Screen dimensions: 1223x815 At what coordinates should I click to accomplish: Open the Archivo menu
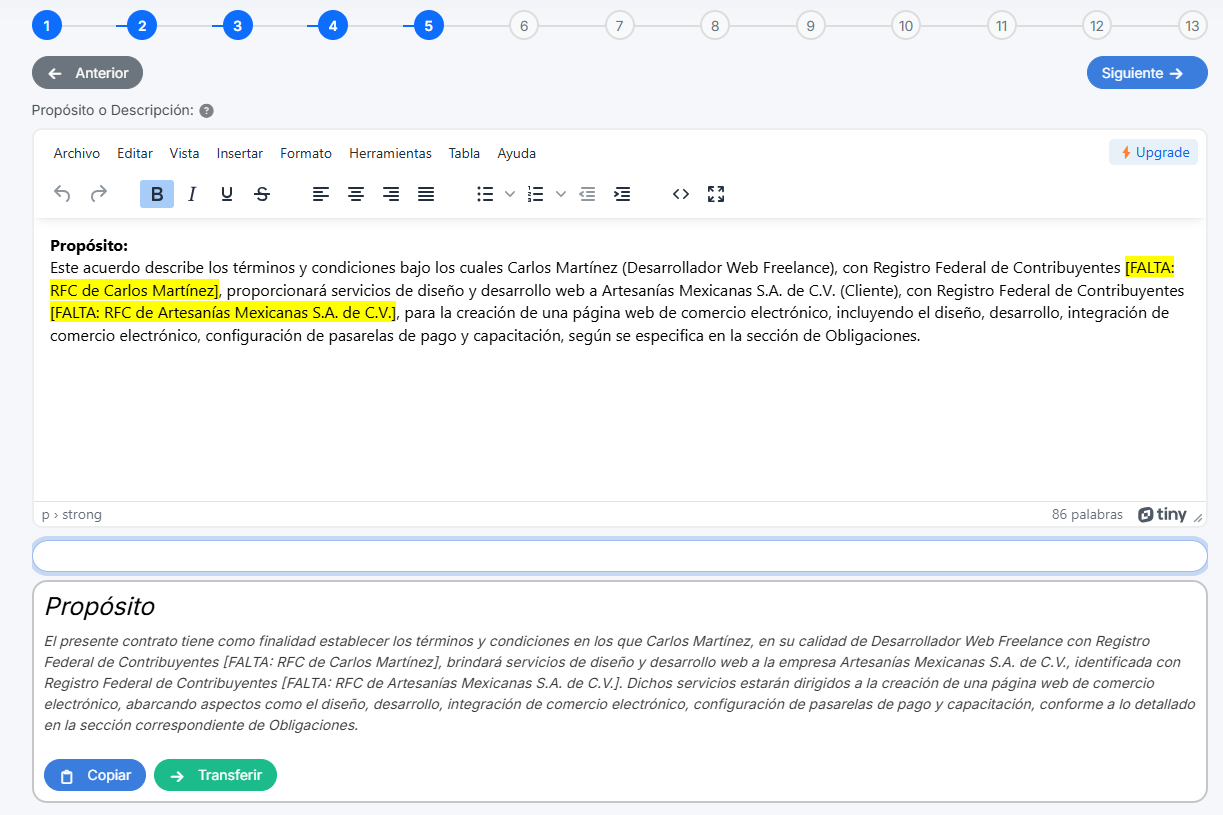pyautogui.click(x=77, y=153)
